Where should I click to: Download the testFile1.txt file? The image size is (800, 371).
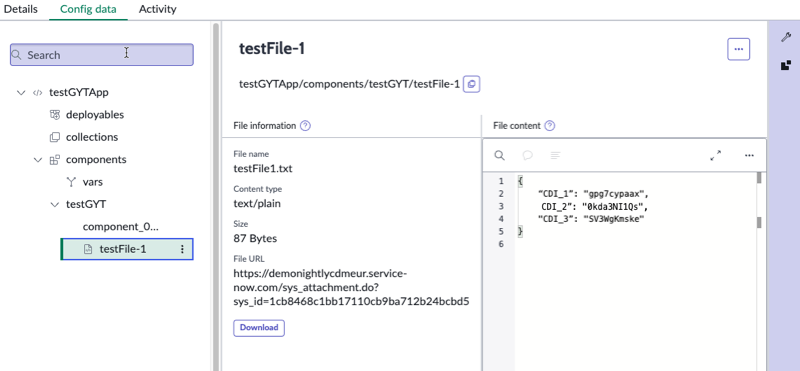(259, 328)
